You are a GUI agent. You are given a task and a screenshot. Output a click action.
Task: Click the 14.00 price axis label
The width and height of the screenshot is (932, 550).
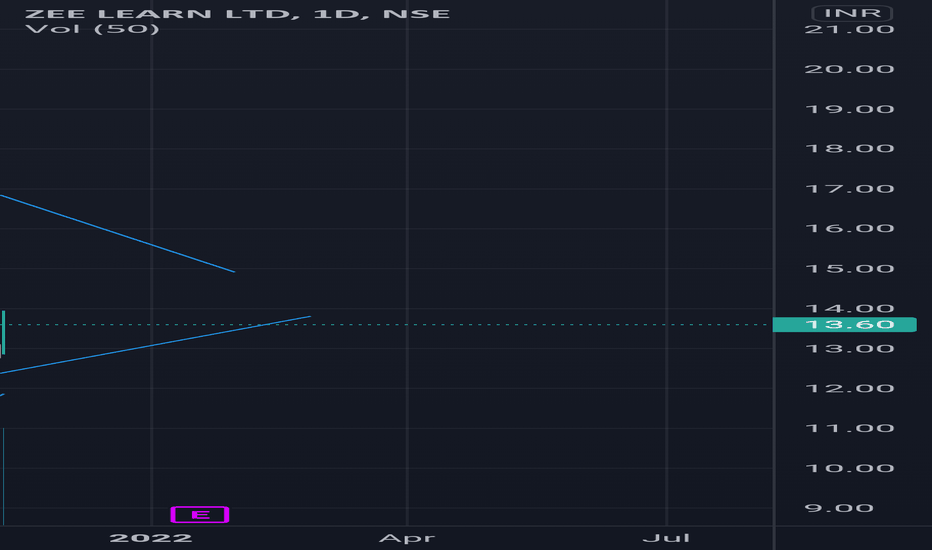[x=849, y=308]
